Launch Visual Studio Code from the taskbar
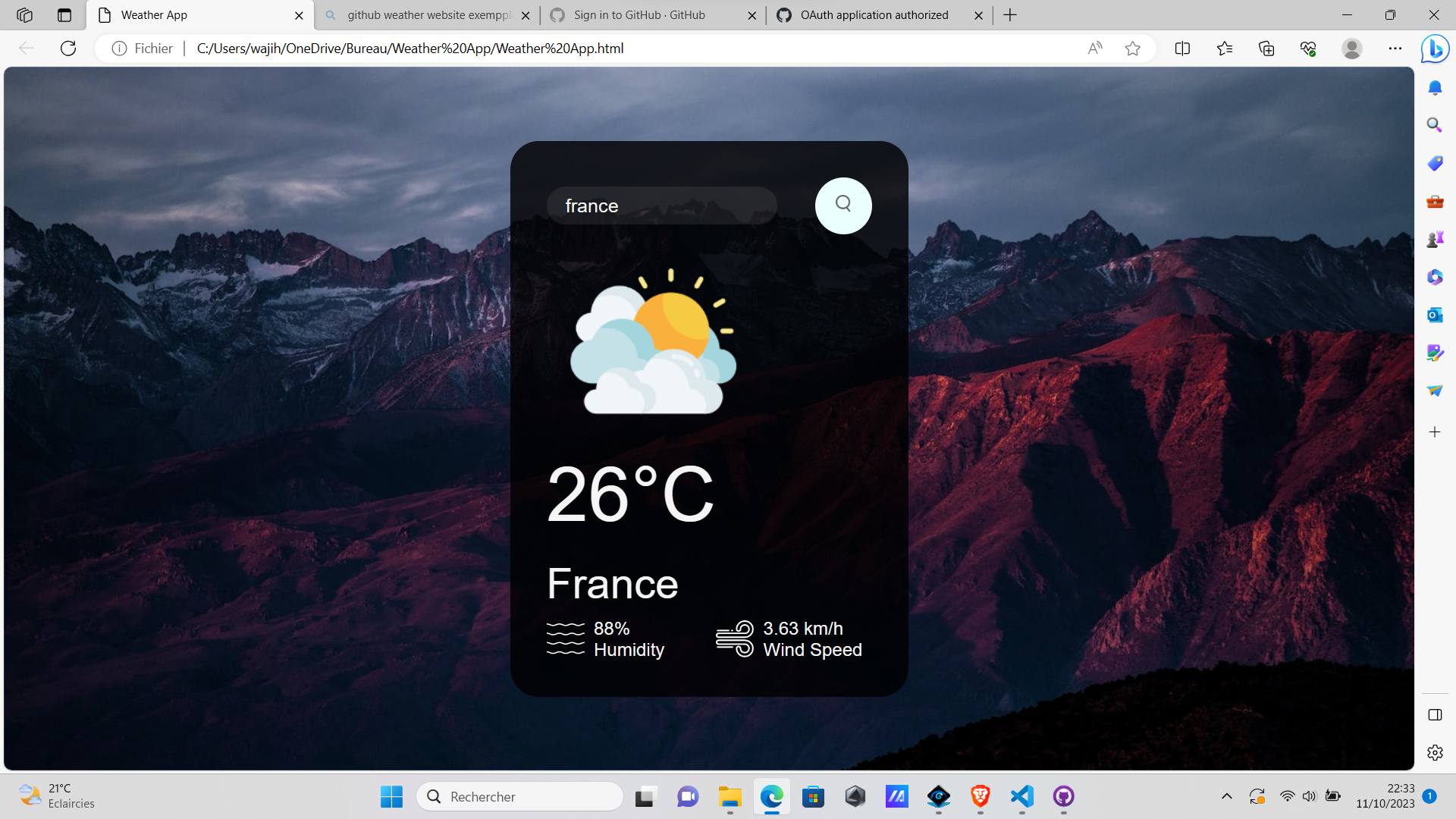 1021,797
